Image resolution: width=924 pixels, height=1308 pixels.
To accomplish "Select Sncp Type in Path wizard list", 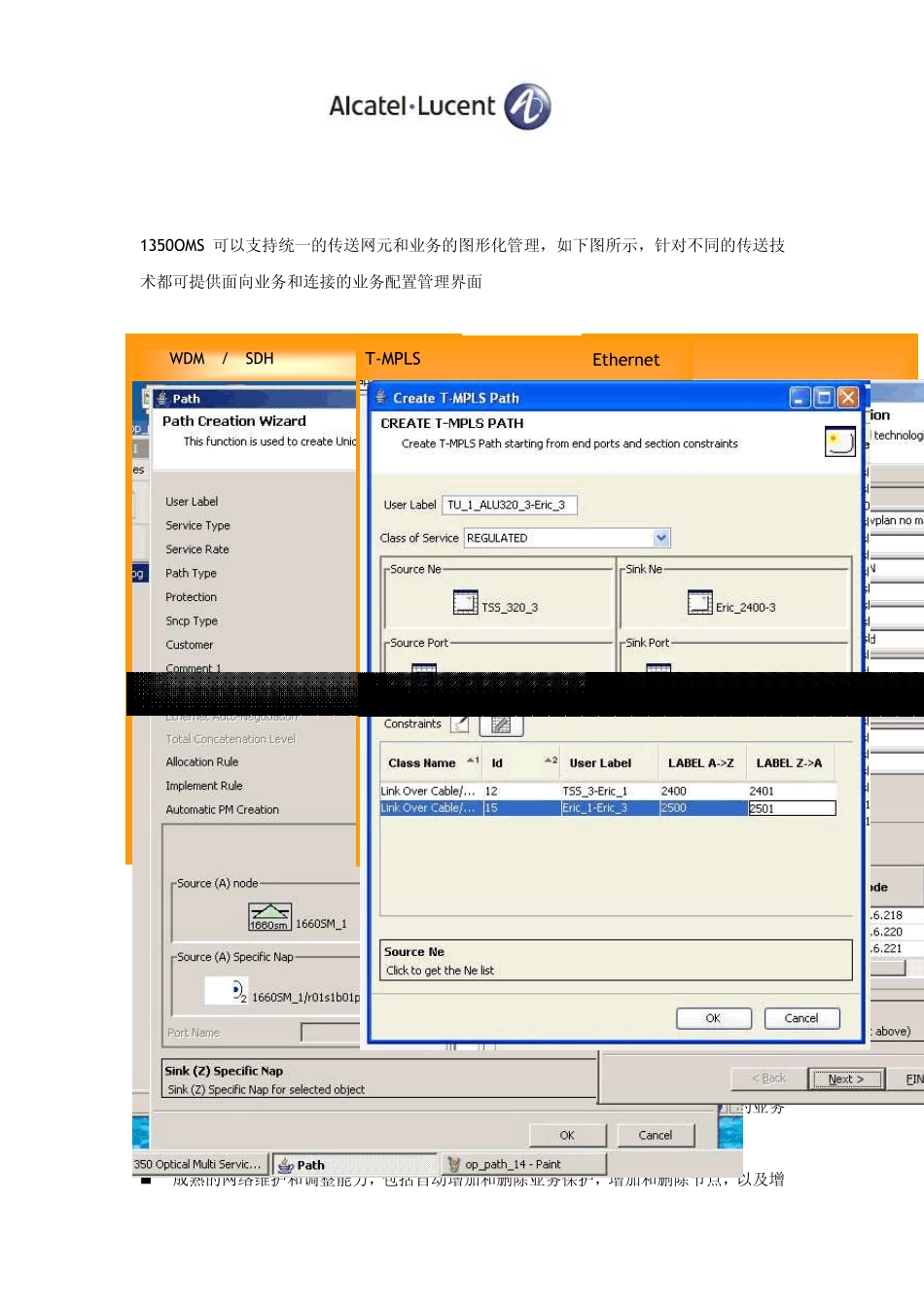I will 192,621.
